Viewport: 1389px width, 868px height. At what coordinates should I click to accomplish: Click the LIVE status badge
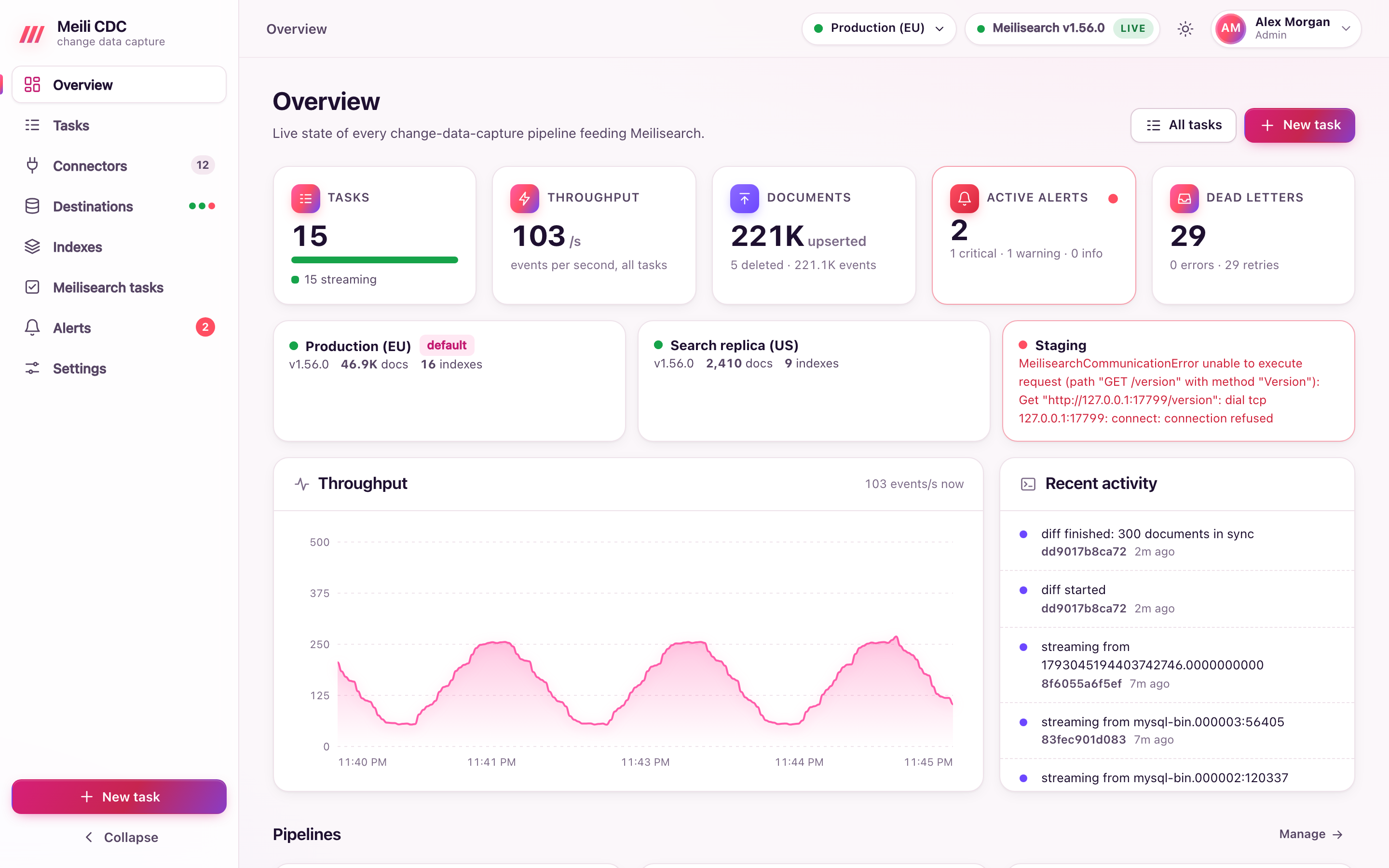point(1132,29)
